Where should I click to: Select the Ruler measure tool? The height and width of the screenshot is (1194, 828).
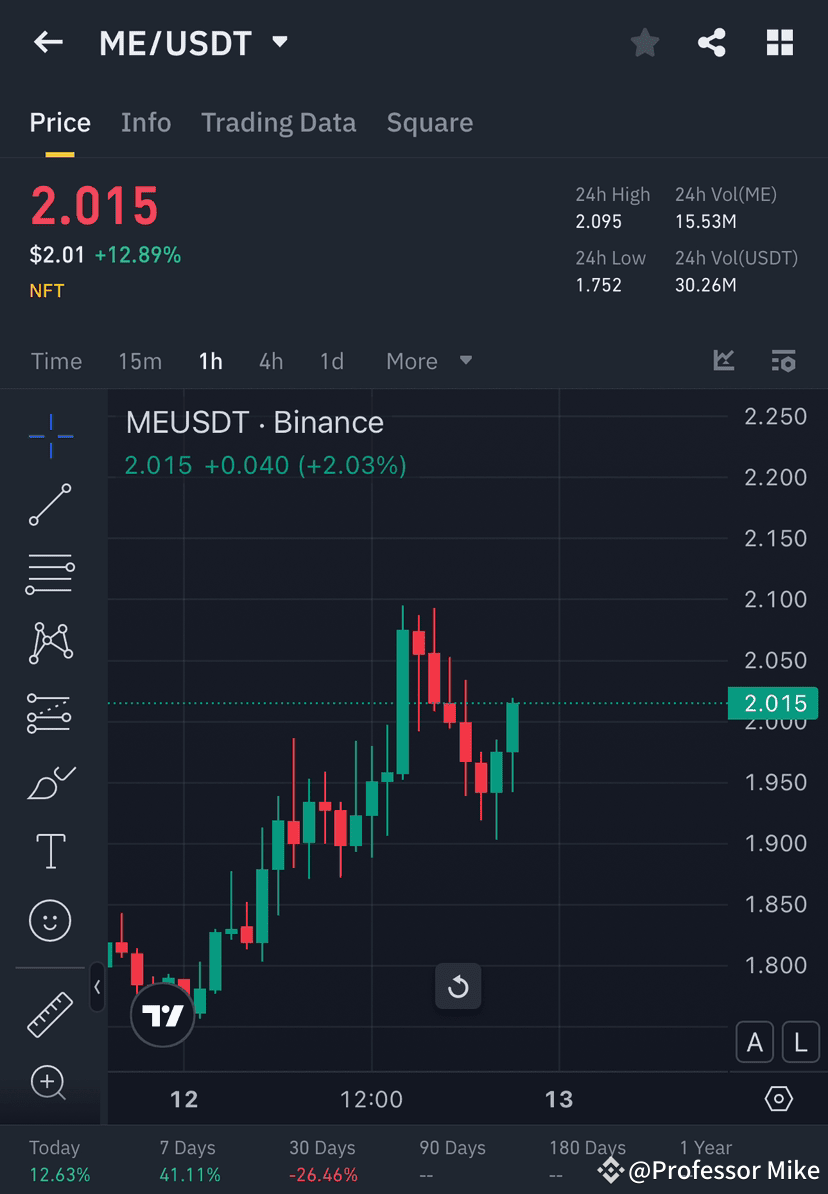point(50,1013)
